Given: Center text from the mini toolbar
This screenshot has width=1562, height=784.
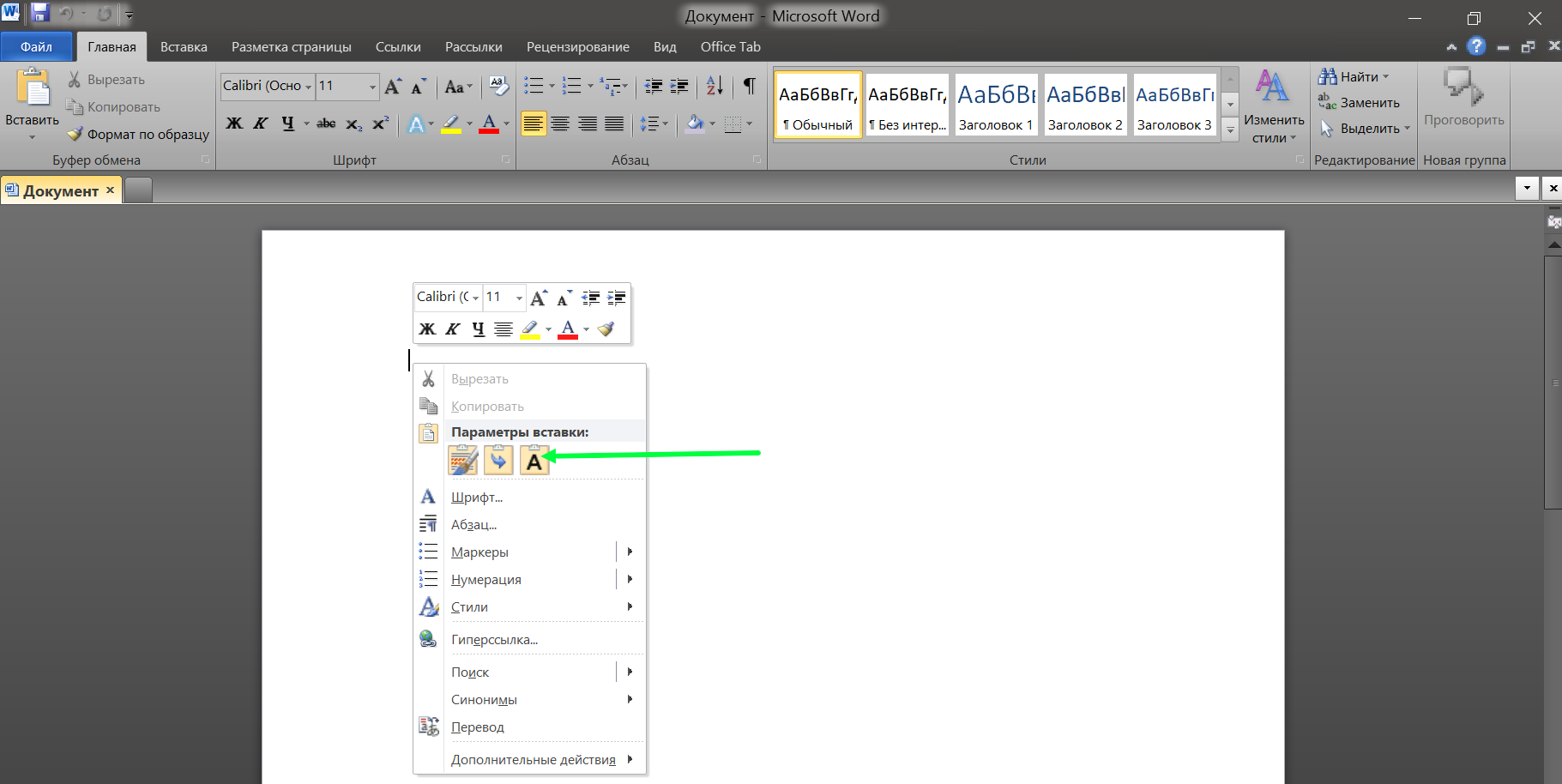Looking at the screenshot, I should click(x=504, y=329).
